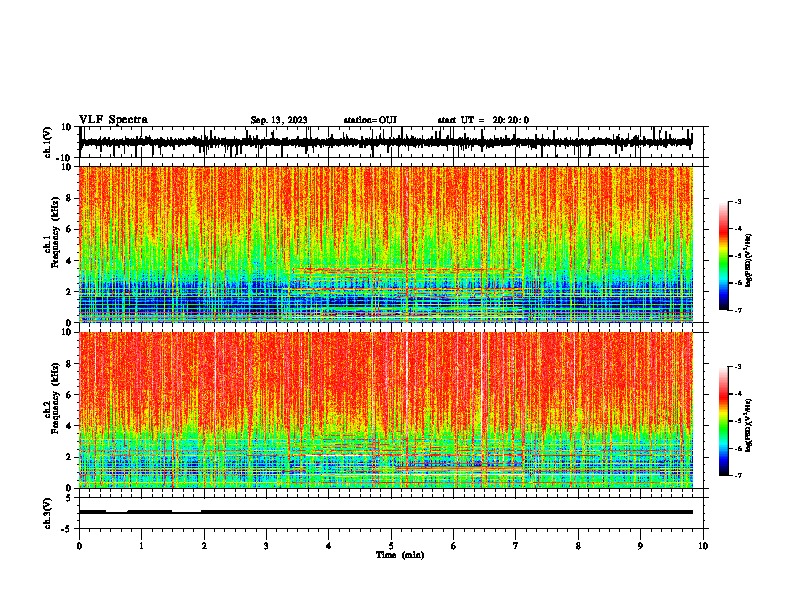
Task: Click the 'start UT = 20:20:0' text
Action: (x=483, y=120)
